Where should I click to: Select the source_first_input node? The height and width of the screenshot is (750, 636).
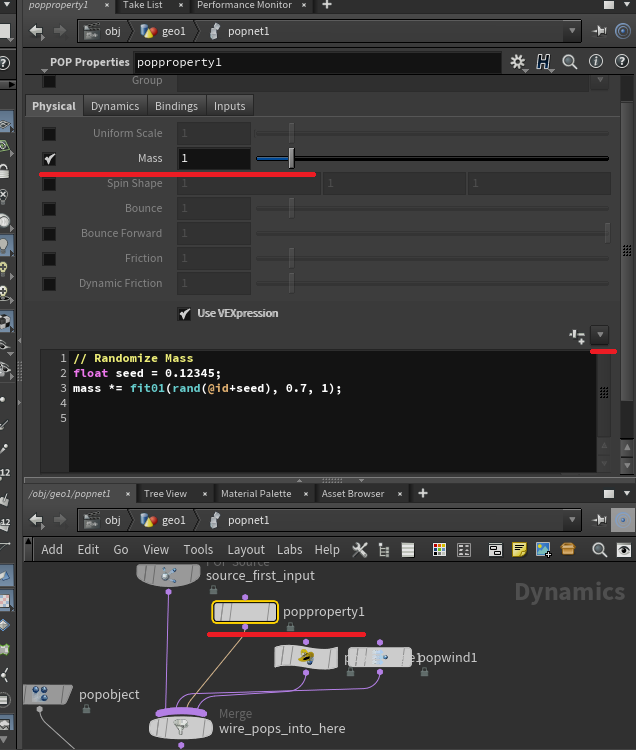(x=168, y=574)
